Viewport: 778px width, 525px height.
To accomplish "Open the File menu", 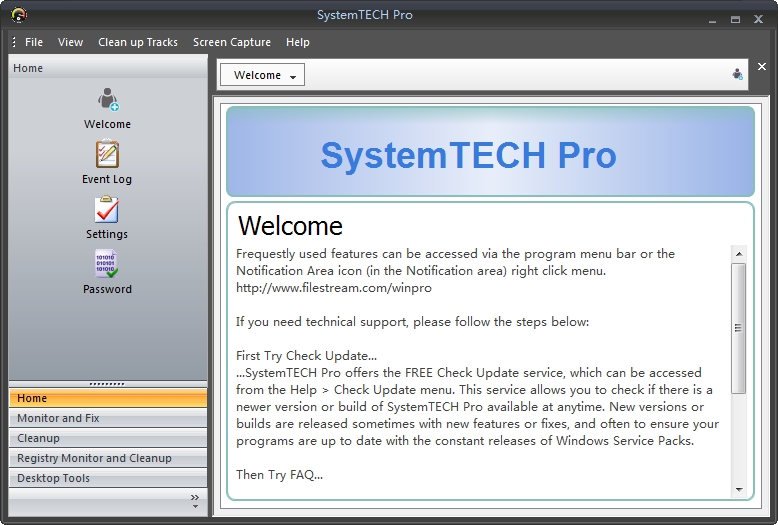I will click(34, 42).
